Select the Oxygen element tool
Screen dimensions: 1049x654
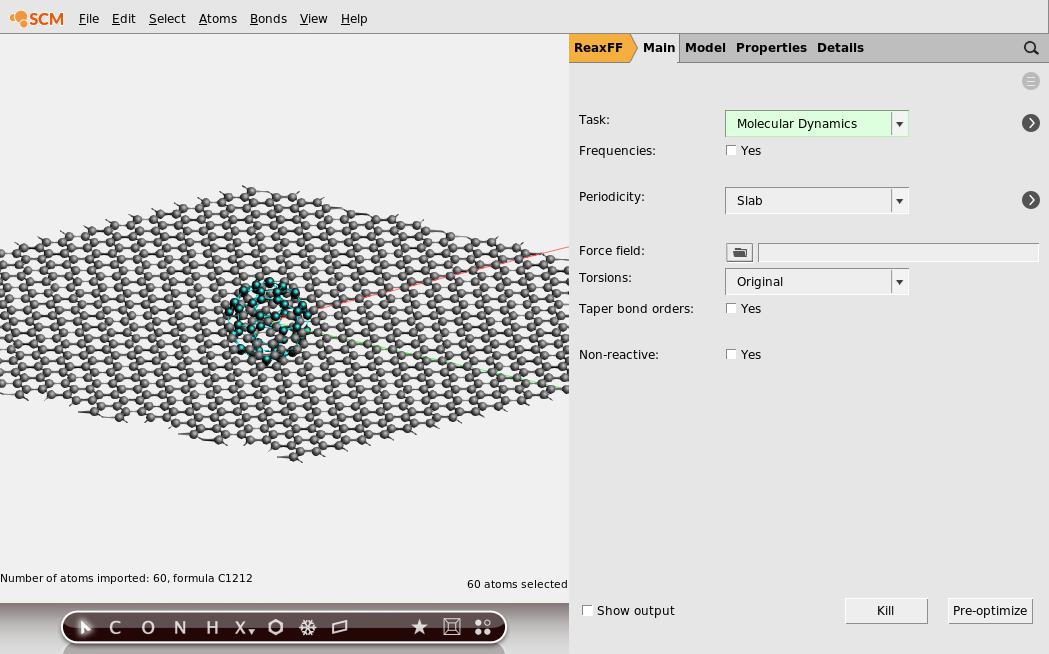(147, 627)
